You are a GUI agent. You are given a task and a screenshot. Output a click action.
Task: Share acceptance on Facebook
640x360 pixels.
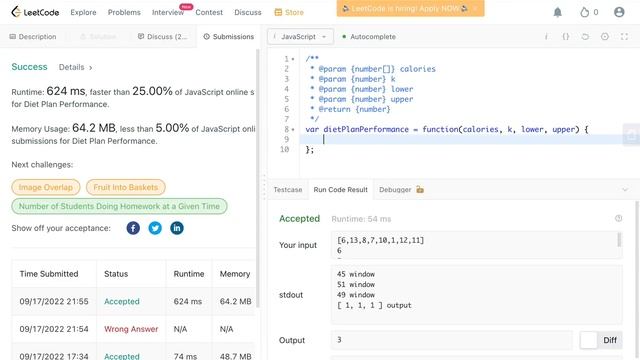point(133,228)
